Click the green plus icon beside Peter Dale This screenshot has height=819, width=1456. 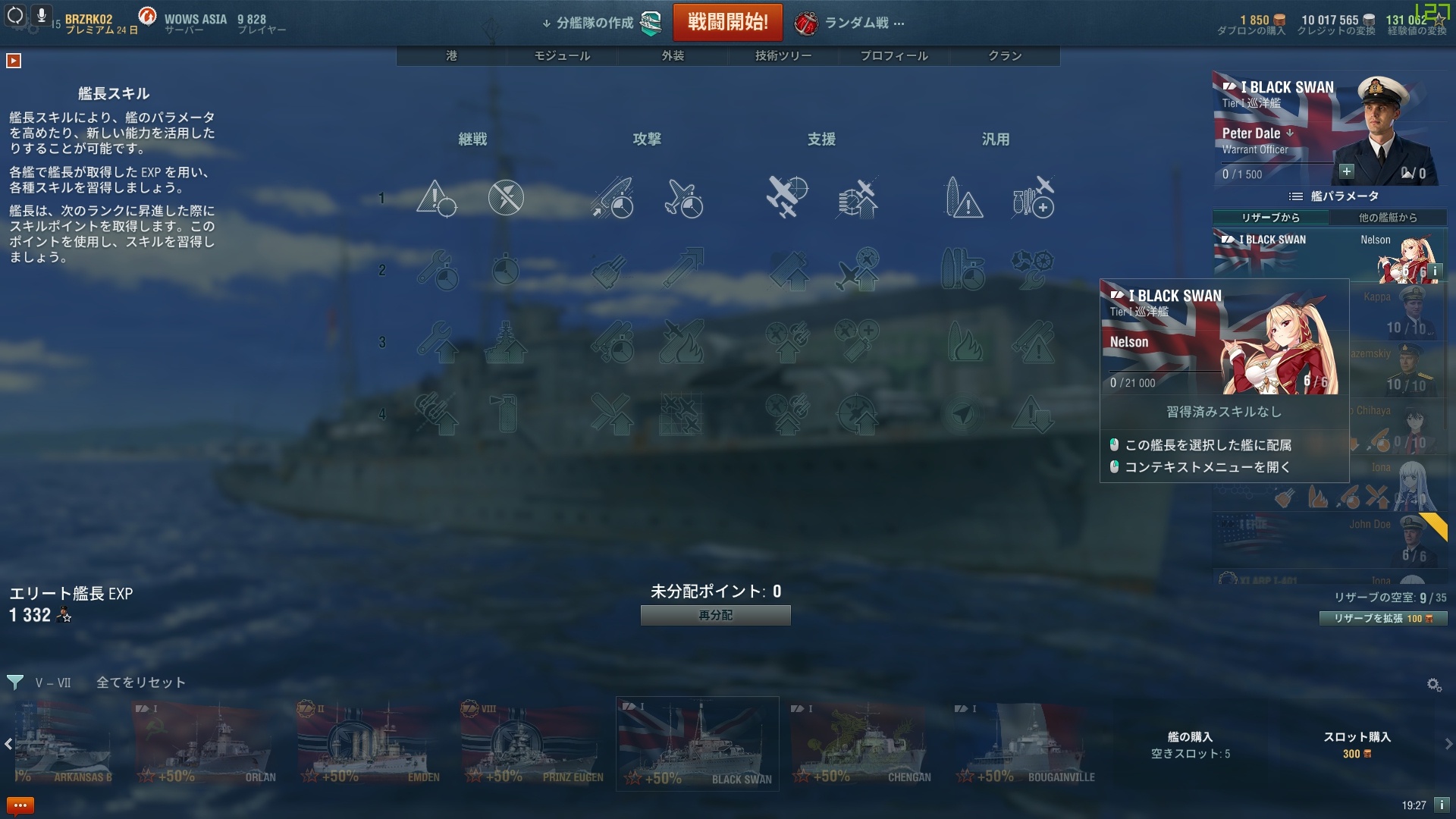click(1347, 171)
